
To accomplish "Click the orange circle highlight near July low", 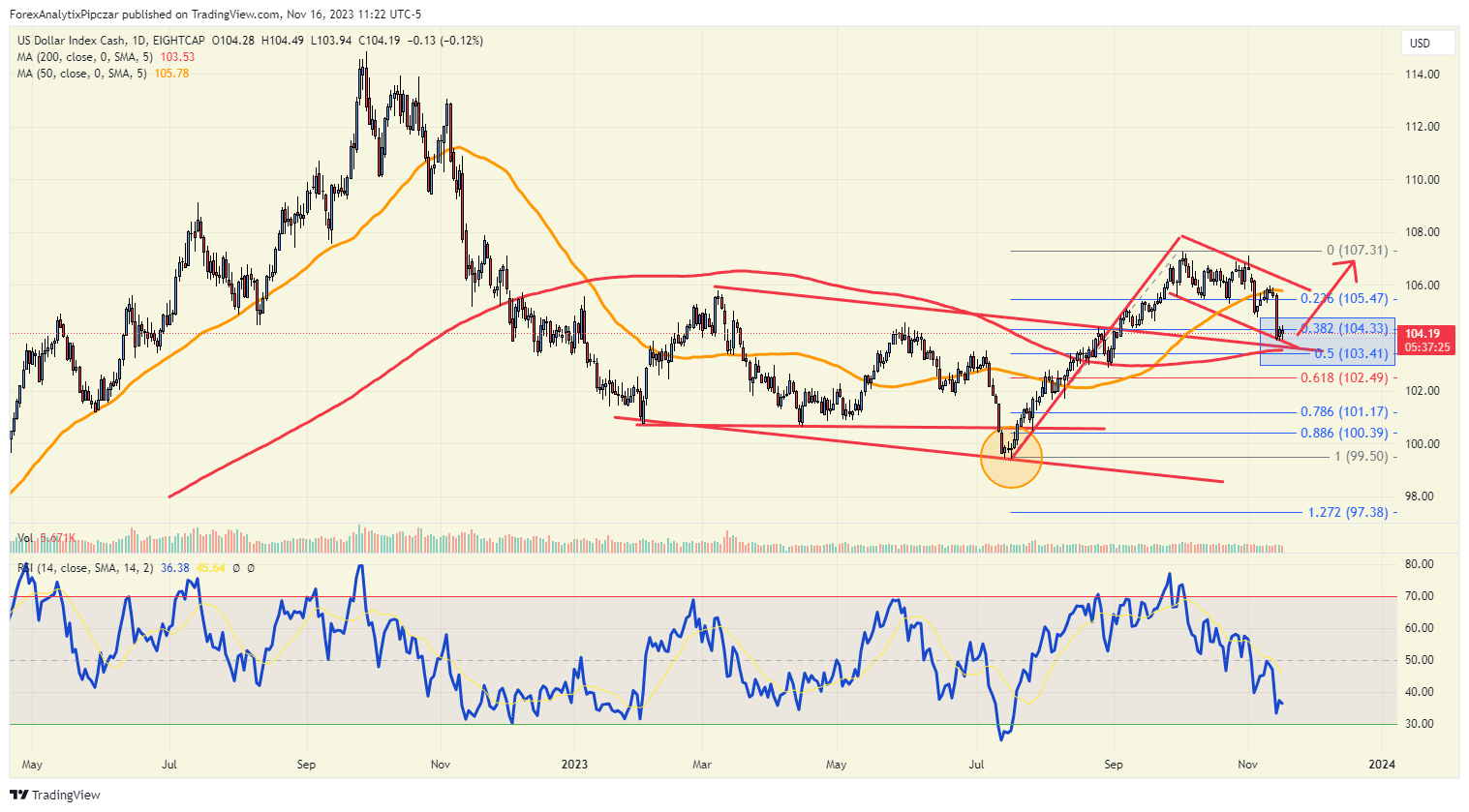I will tap(1011, 458).
